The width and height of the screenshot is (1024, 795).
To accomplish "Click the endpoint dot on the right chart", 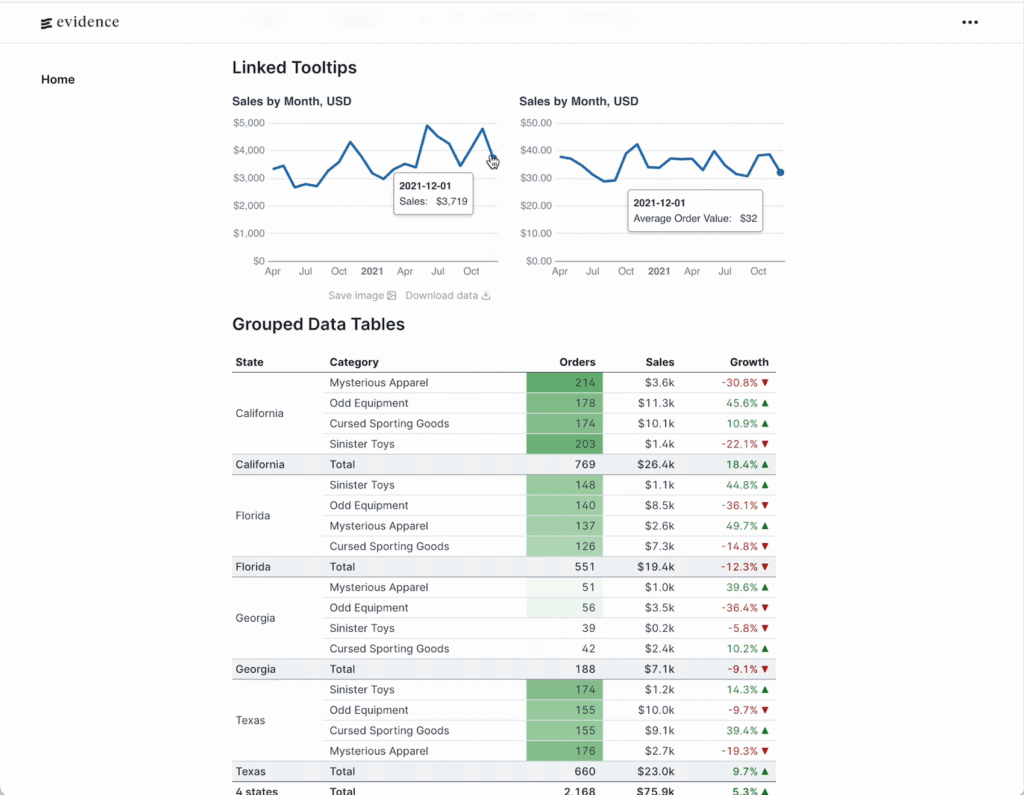I will click(x=780, y=173).
